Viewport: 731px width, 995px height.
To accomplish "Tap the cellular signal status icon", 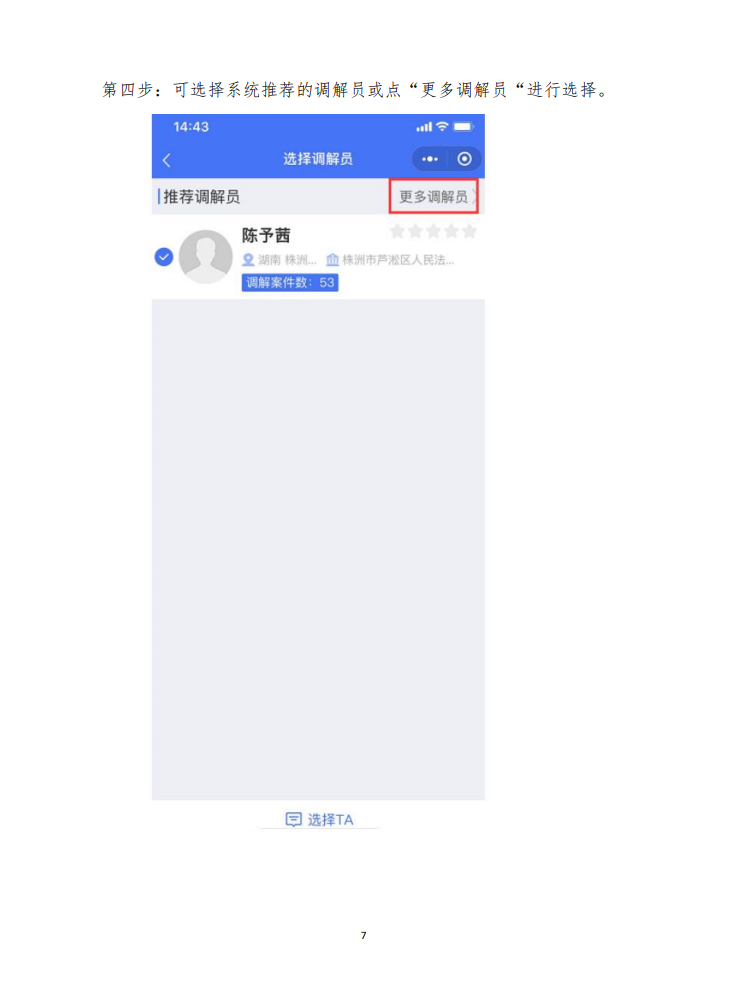I will click(424, 127).
